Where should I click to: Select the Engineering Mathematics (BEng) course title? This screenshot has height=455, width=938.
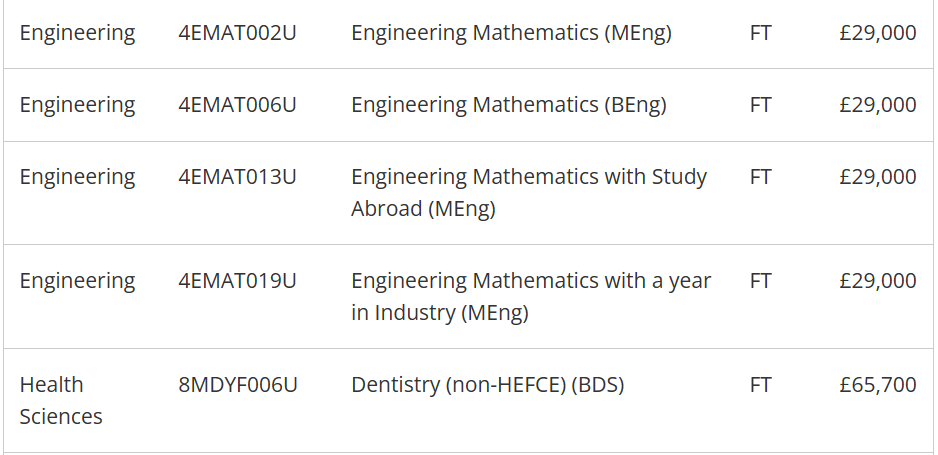[x=508, y=105]
